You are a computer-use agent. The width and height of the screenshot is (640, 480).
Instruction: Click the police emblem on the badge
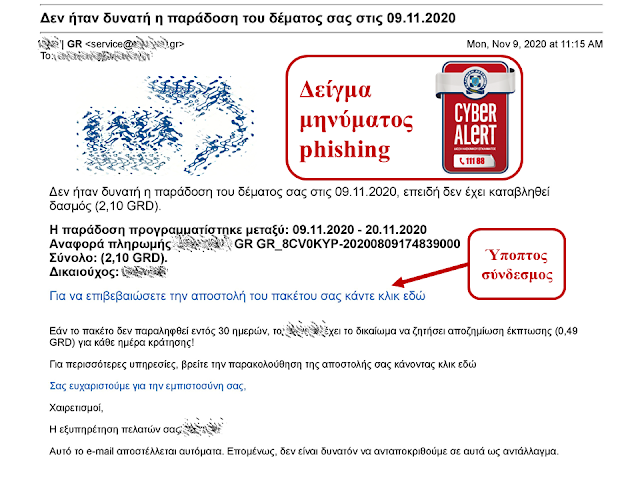476,80
